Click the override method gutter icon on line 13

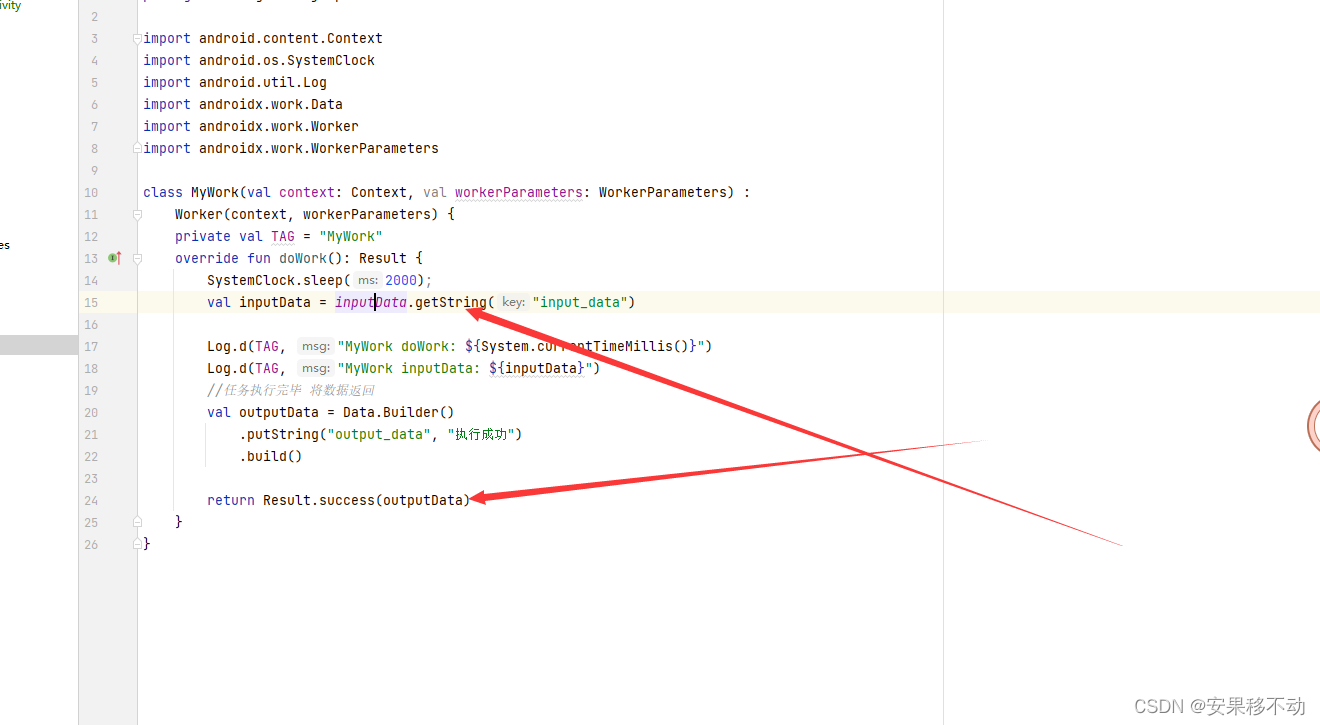click(x=114, y=257)
